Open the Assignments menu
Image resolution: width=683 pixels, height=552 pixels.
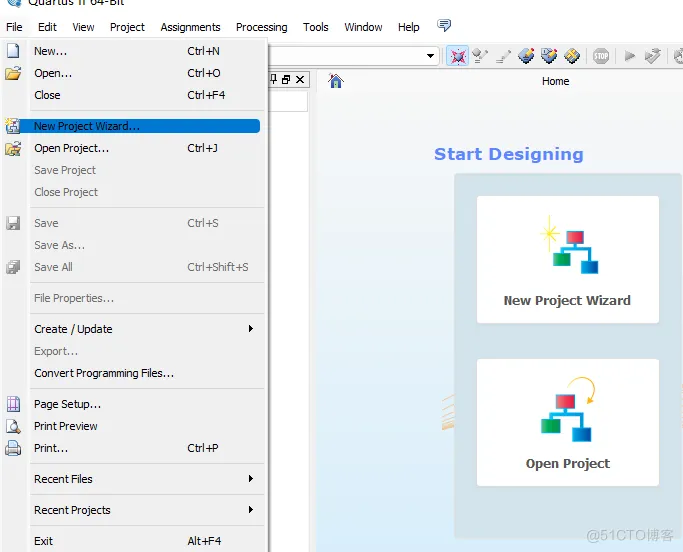(190, 27)
